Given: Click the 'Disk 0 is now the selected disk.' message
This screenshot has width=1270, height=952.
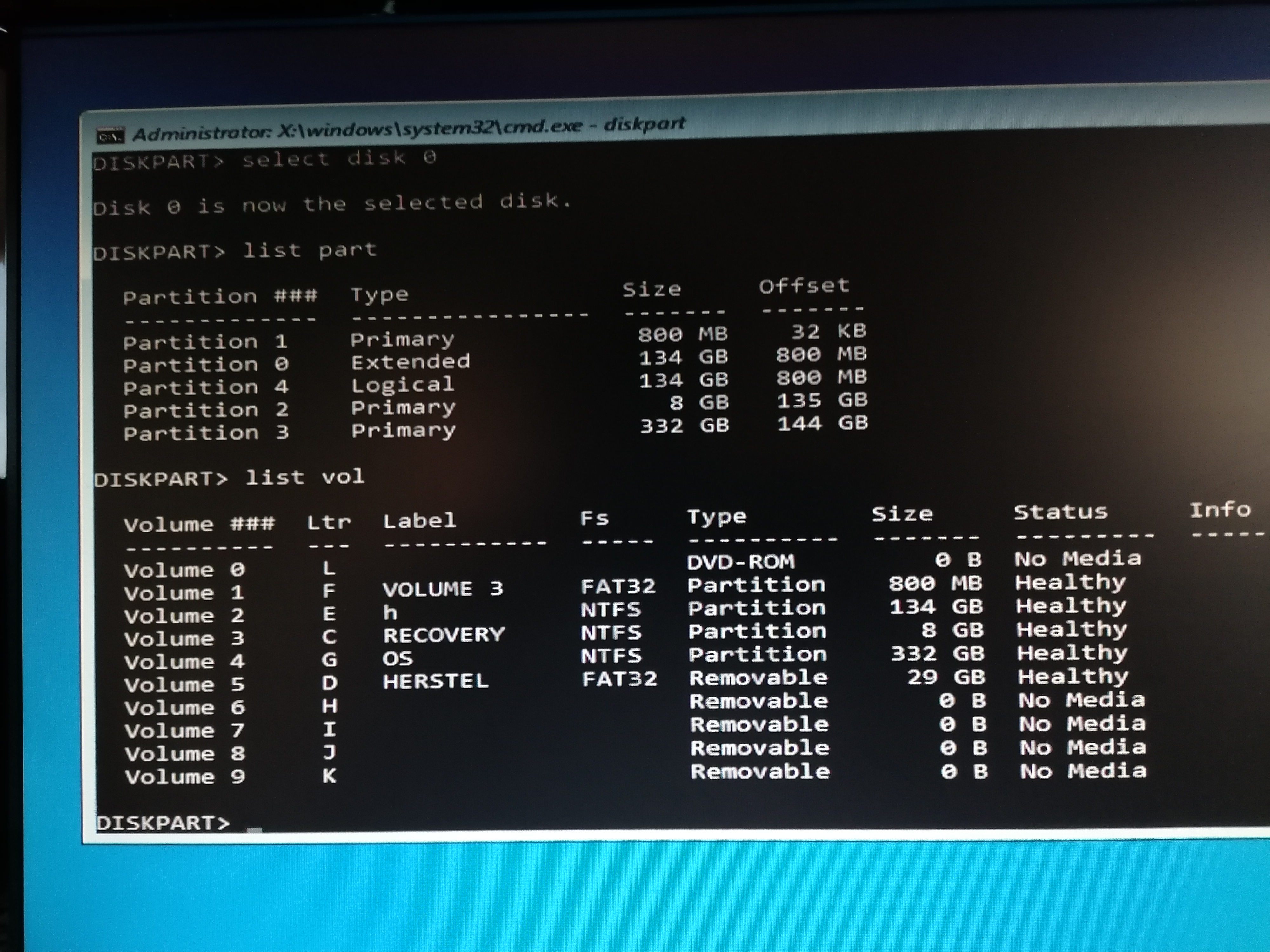Looking at the screenshot, I should click(x=332, y=204).
